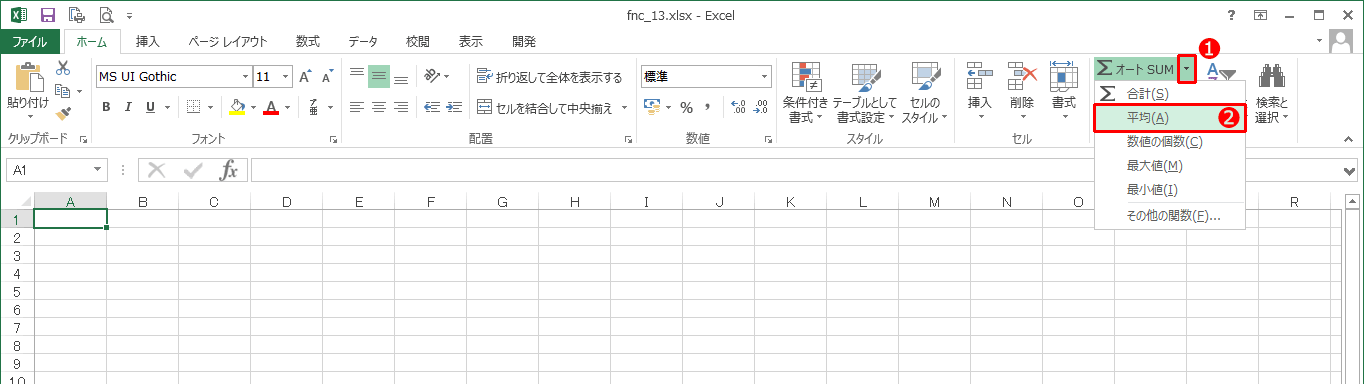Click into the formula bar input
The image size is (1364, 384).
[x=797, y=170]
